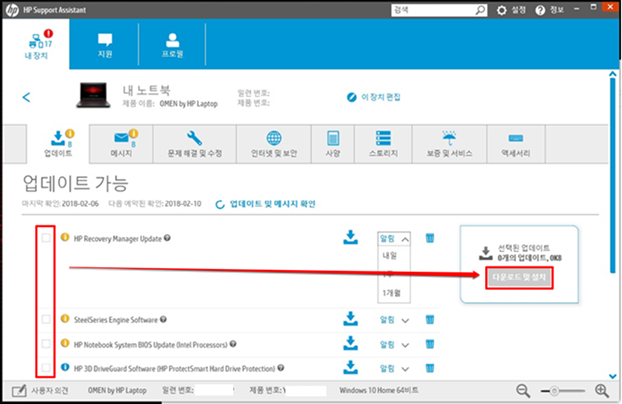The width and height of the screenshot is (622, 404).
Task: Switch to the 보증 및 서비스 tab
Action: point(449,144)
